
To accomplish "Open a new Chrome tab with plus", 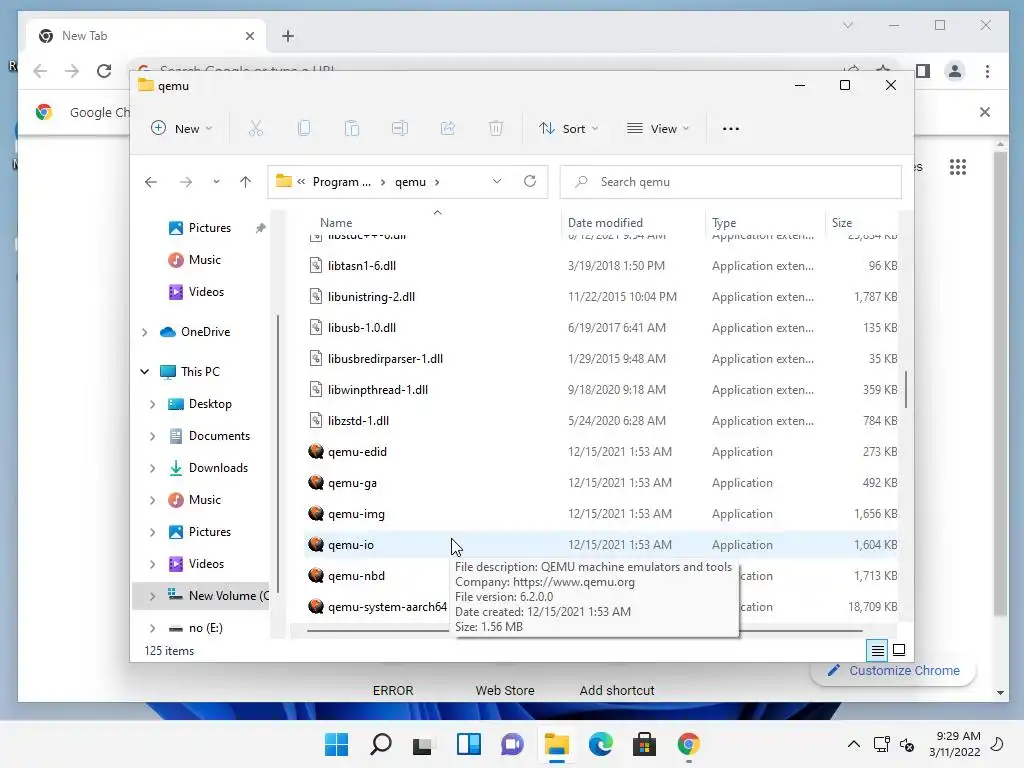I will tap(288, 36).
